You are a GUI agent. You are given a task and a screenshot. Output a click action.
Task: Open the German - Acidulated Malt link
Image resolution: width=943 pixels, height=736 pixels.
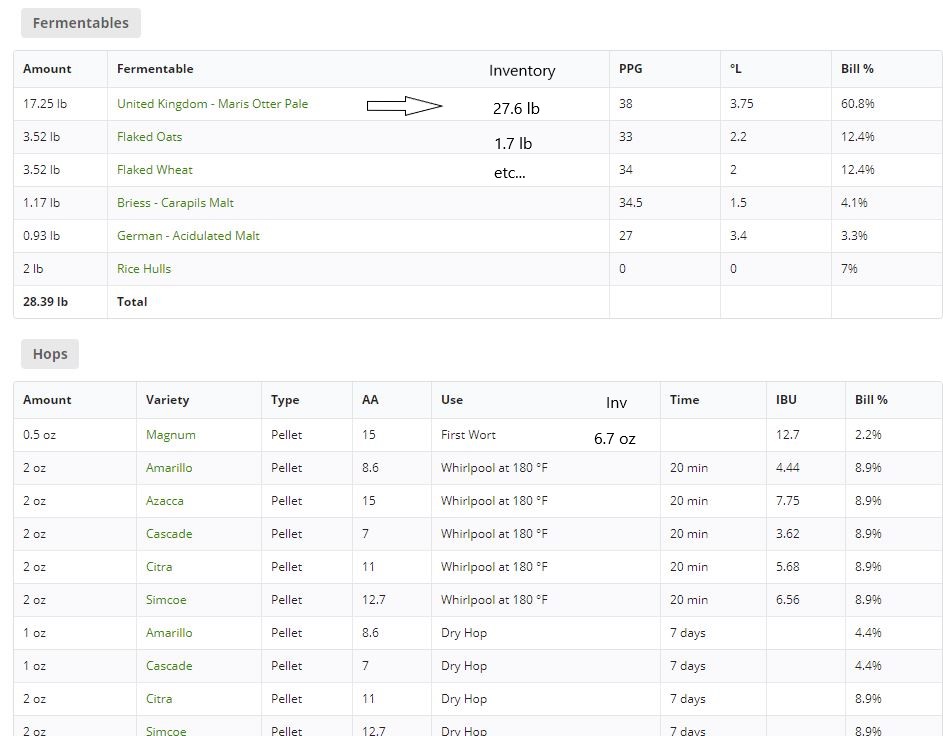[188, 236]
